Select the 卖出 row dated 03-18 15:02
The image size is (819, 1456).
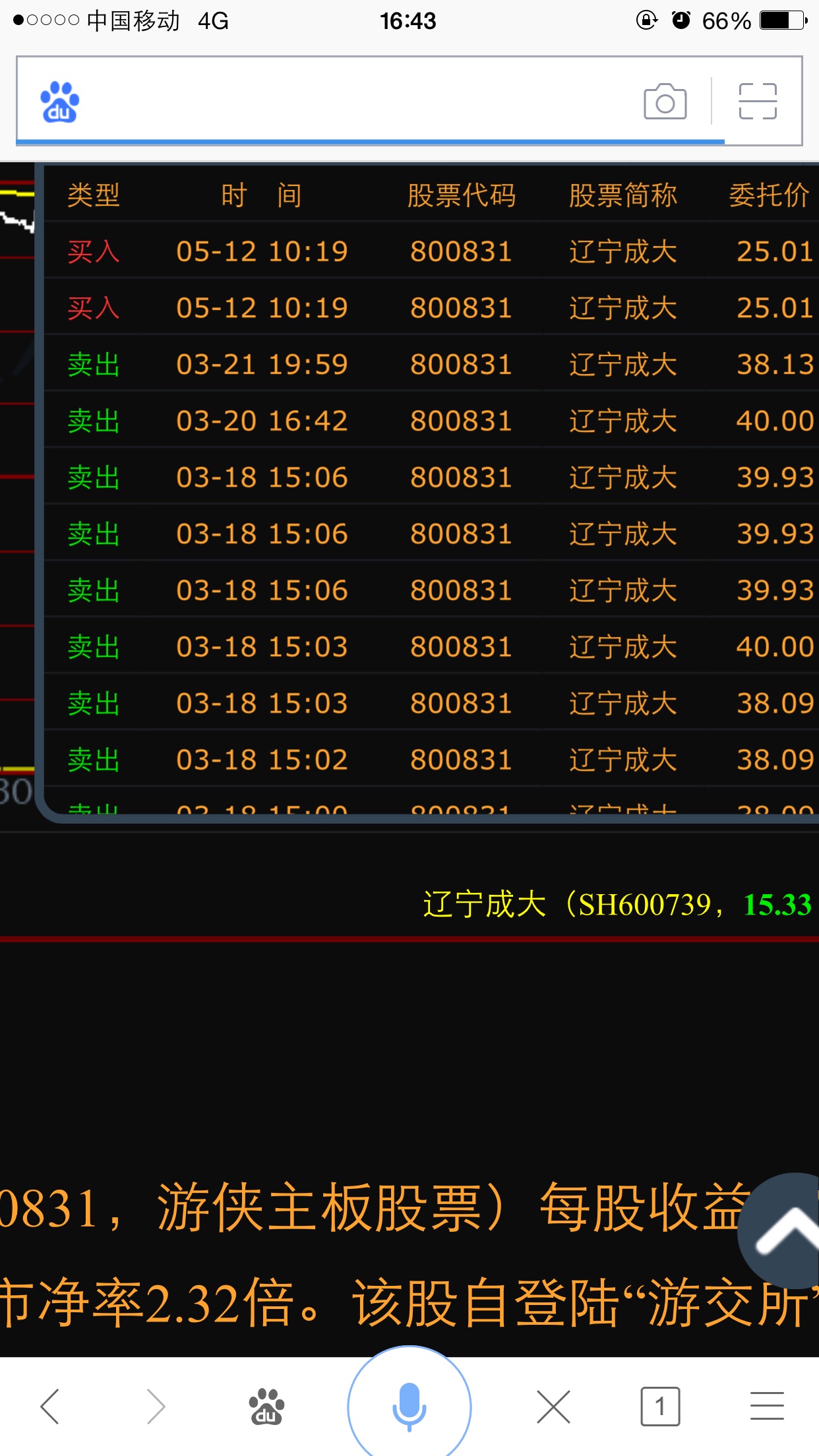click(429, 760)
